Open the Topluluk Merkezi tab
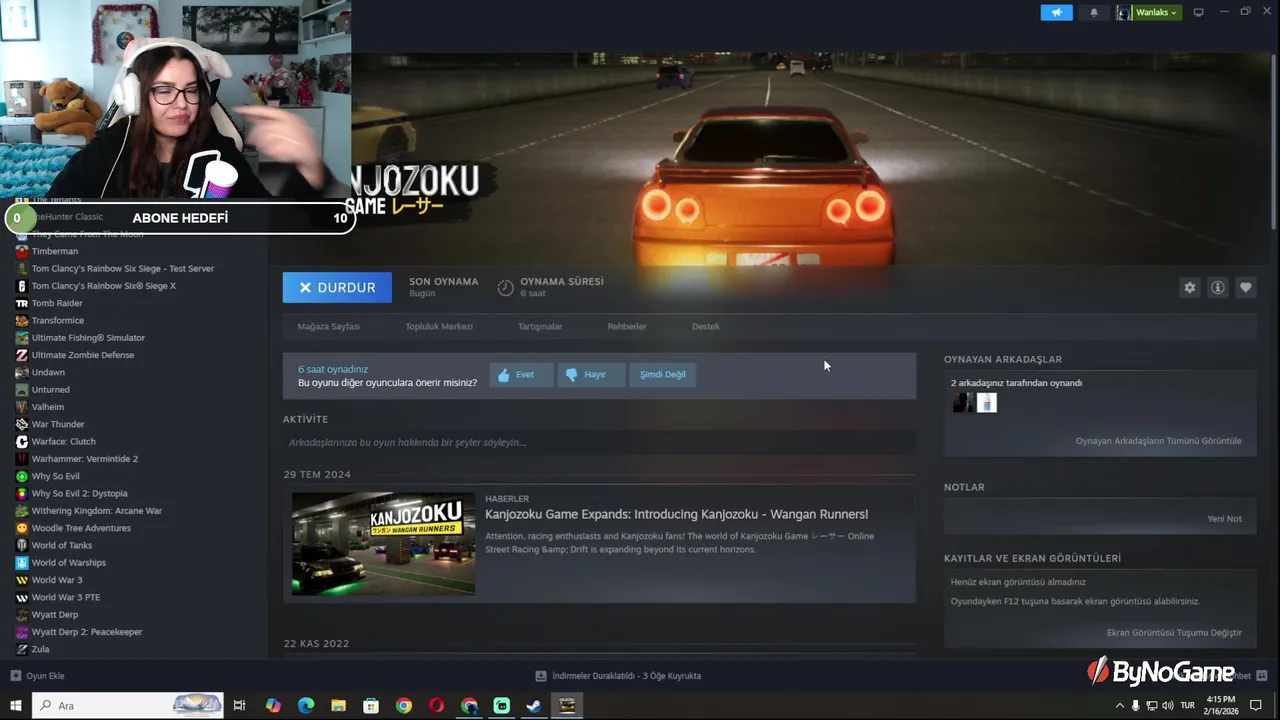The height and width of the screenshot is (720, 1280). pos(439,326)
